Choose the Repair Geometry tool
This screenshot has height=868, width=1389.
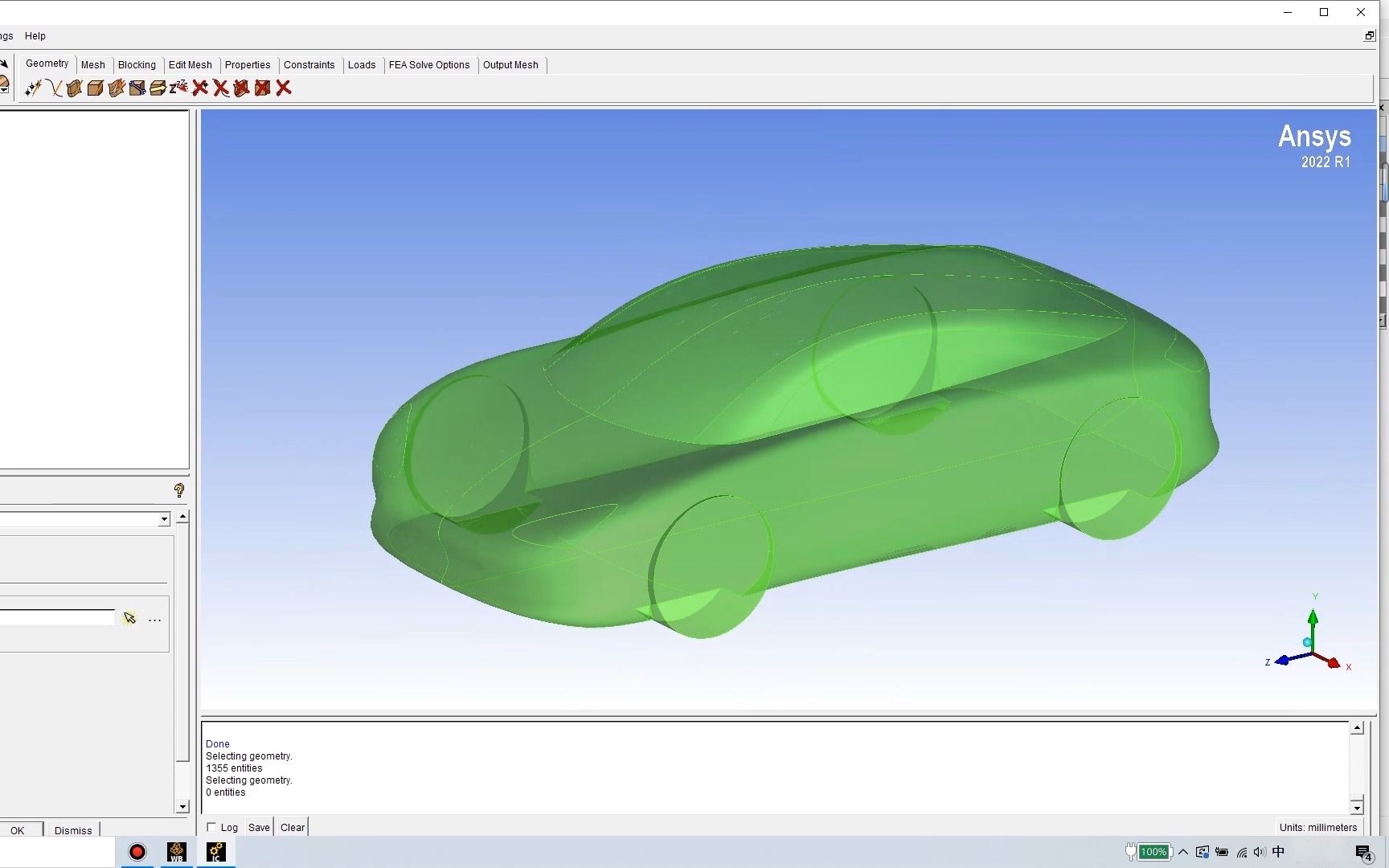(137, 88)
